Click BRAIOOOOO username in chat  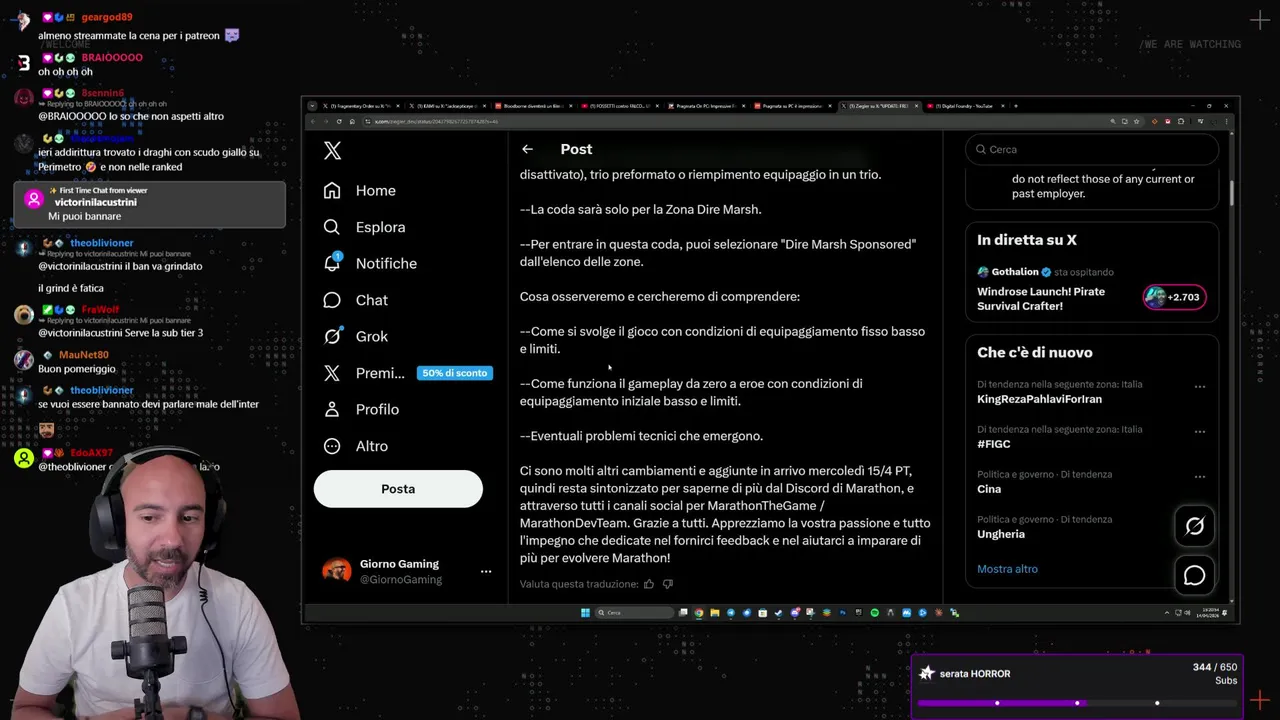click(x=112, y=58)
